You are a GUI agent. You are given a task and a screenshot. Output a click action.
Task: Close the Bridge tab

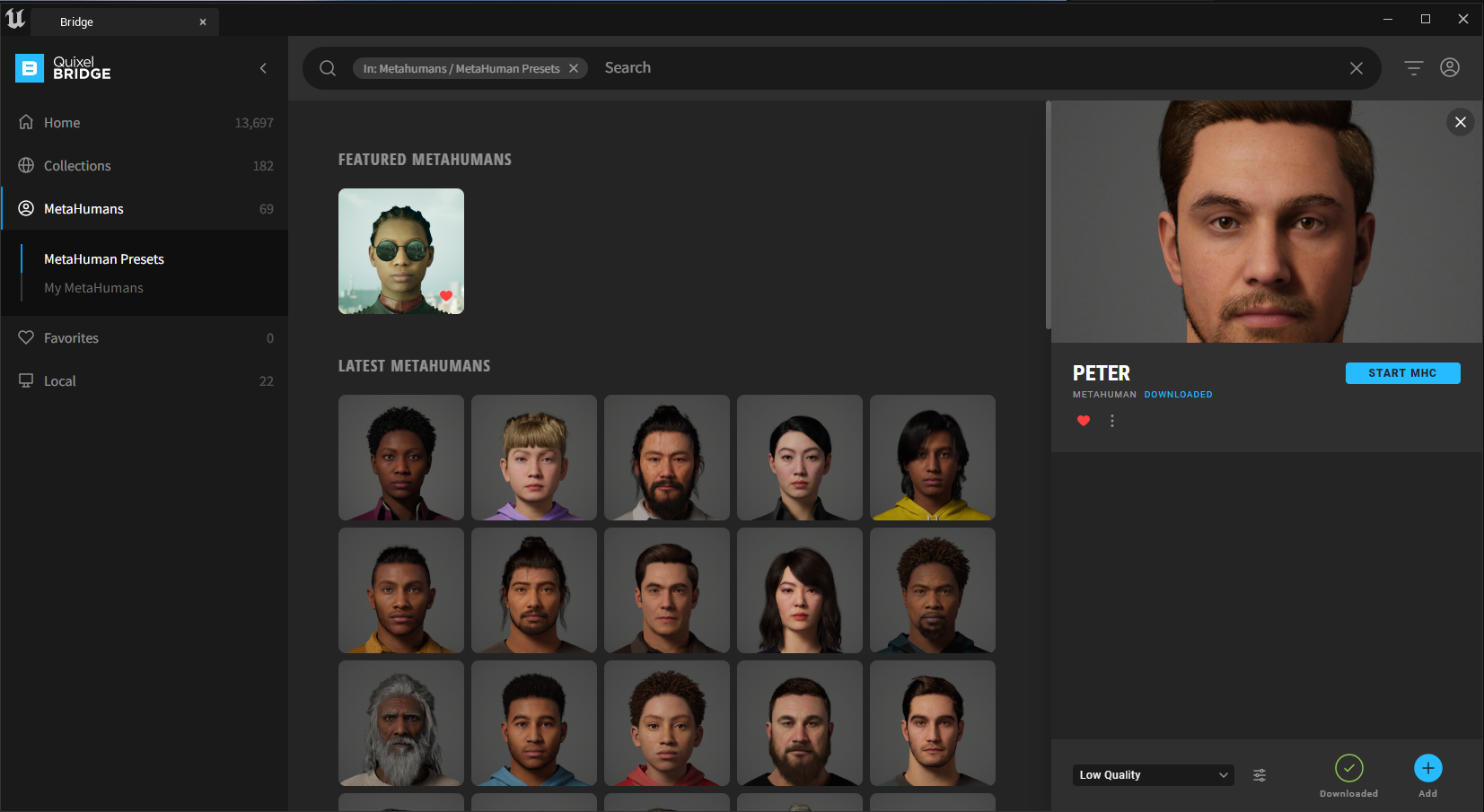point(203,22)
